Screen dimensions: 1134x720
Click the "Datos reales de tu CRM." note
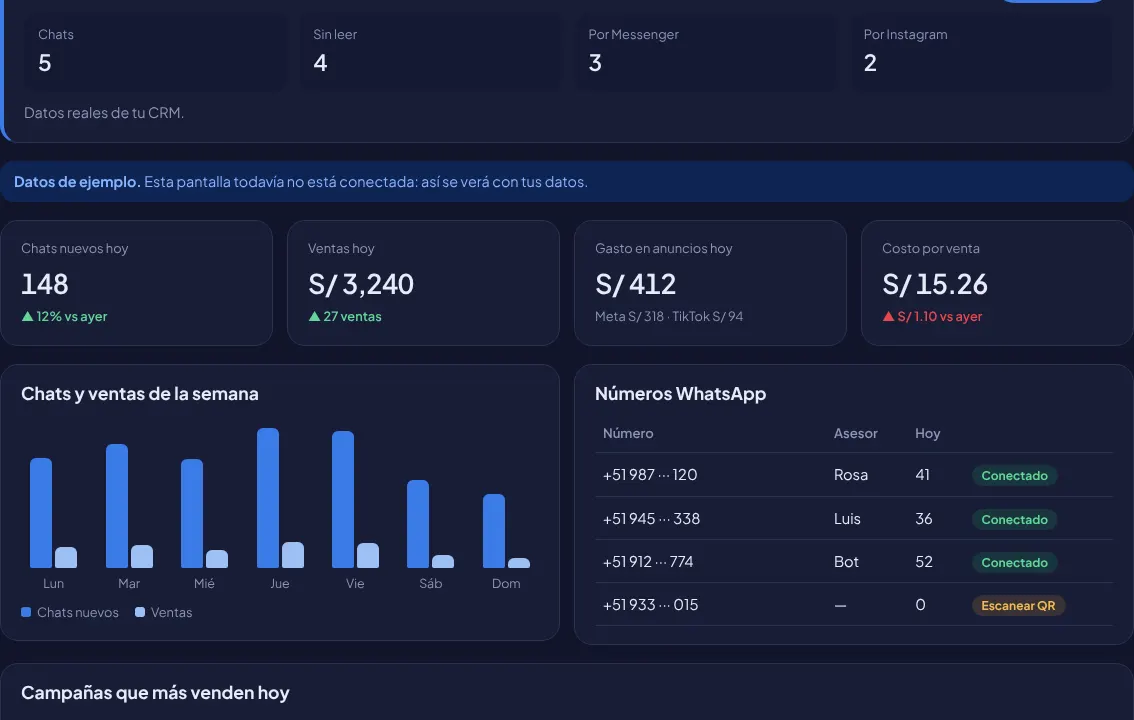pyautogui.click(x=104, y=113)
